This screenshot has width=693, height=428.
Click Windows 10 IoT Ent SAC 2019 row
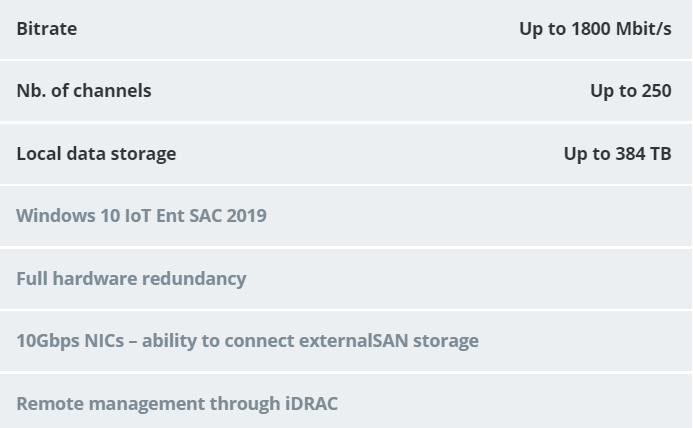point(346,216)
